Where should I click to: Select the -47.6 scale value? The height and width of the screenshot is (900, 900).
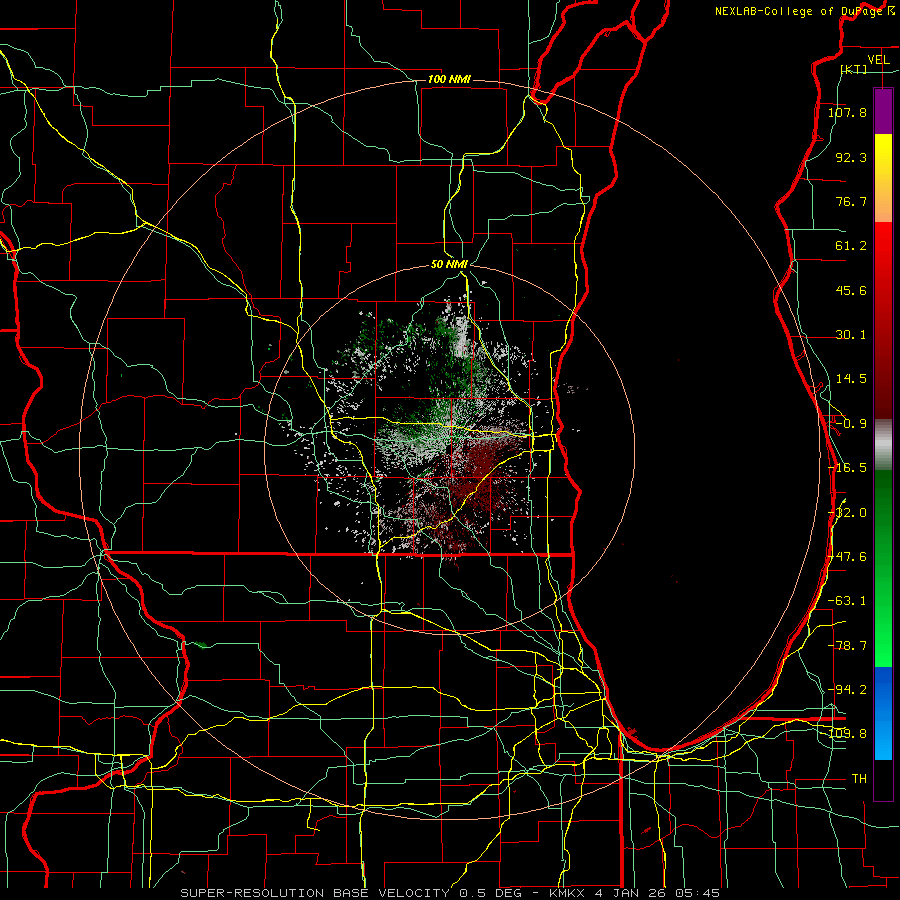pyautogui.click(x=847, y=557)
